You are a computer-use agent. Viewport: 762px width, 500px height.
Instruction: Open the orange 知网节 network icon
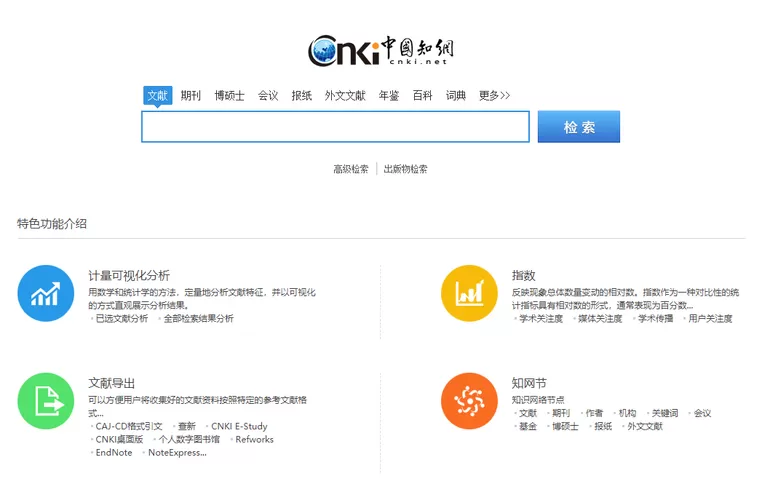[469, 401]
